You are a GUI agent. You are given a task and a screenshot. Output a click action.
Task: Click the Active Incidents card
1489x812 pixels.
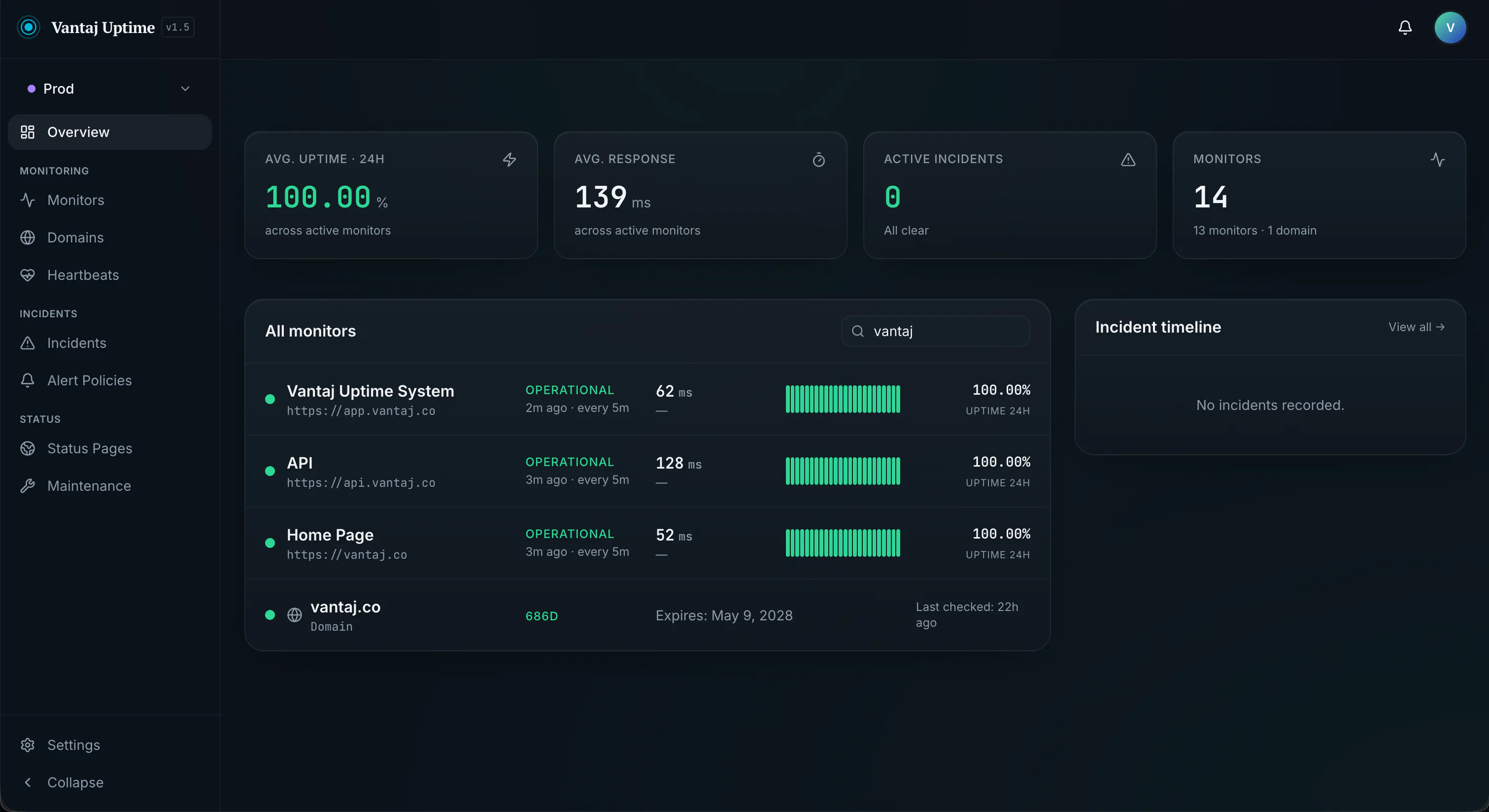tap(1010, 195)
